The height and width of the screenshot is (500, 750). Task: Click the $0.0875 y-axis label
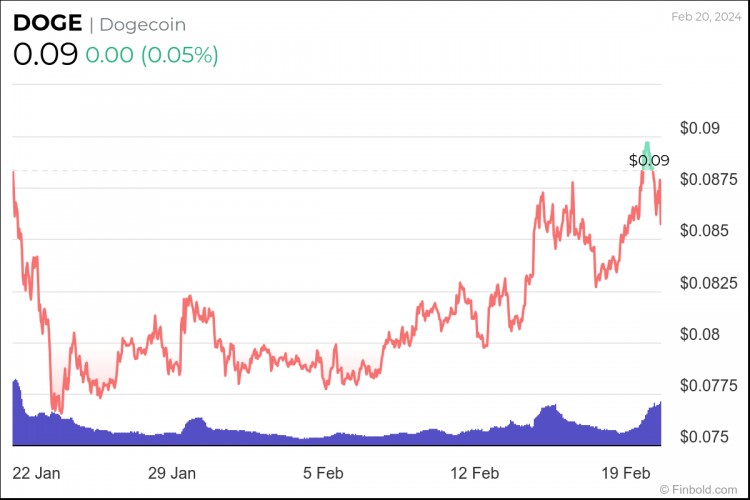708,179
